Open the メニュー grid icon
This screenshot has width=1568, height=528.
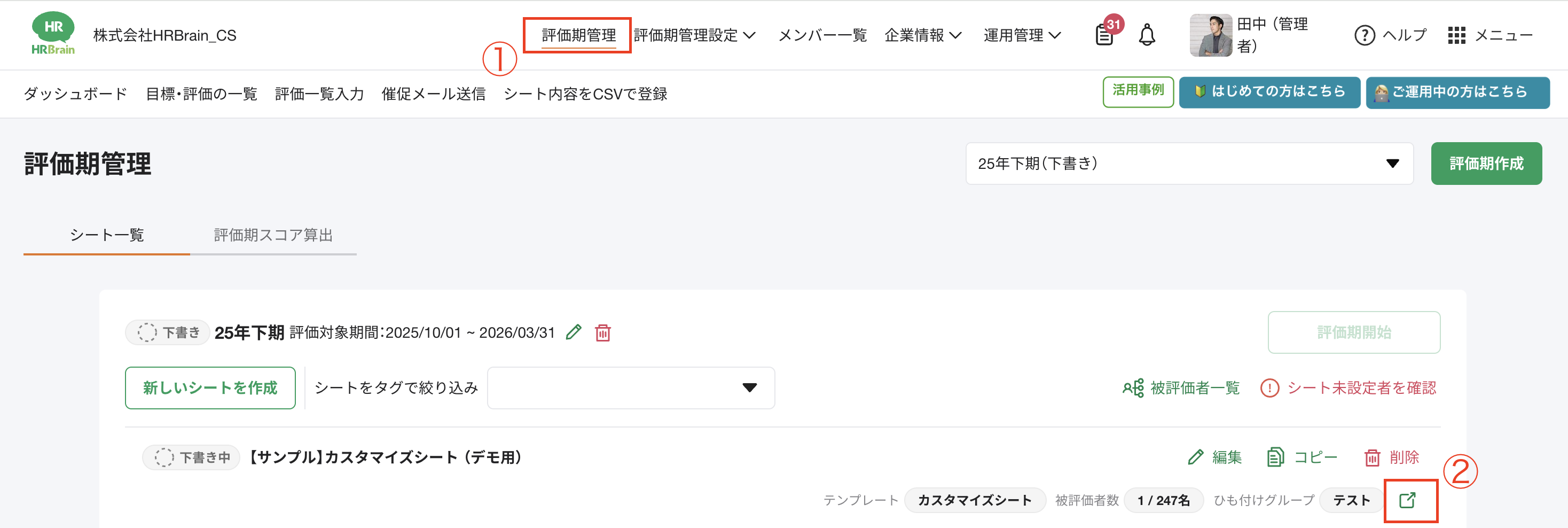point(1459,35)
